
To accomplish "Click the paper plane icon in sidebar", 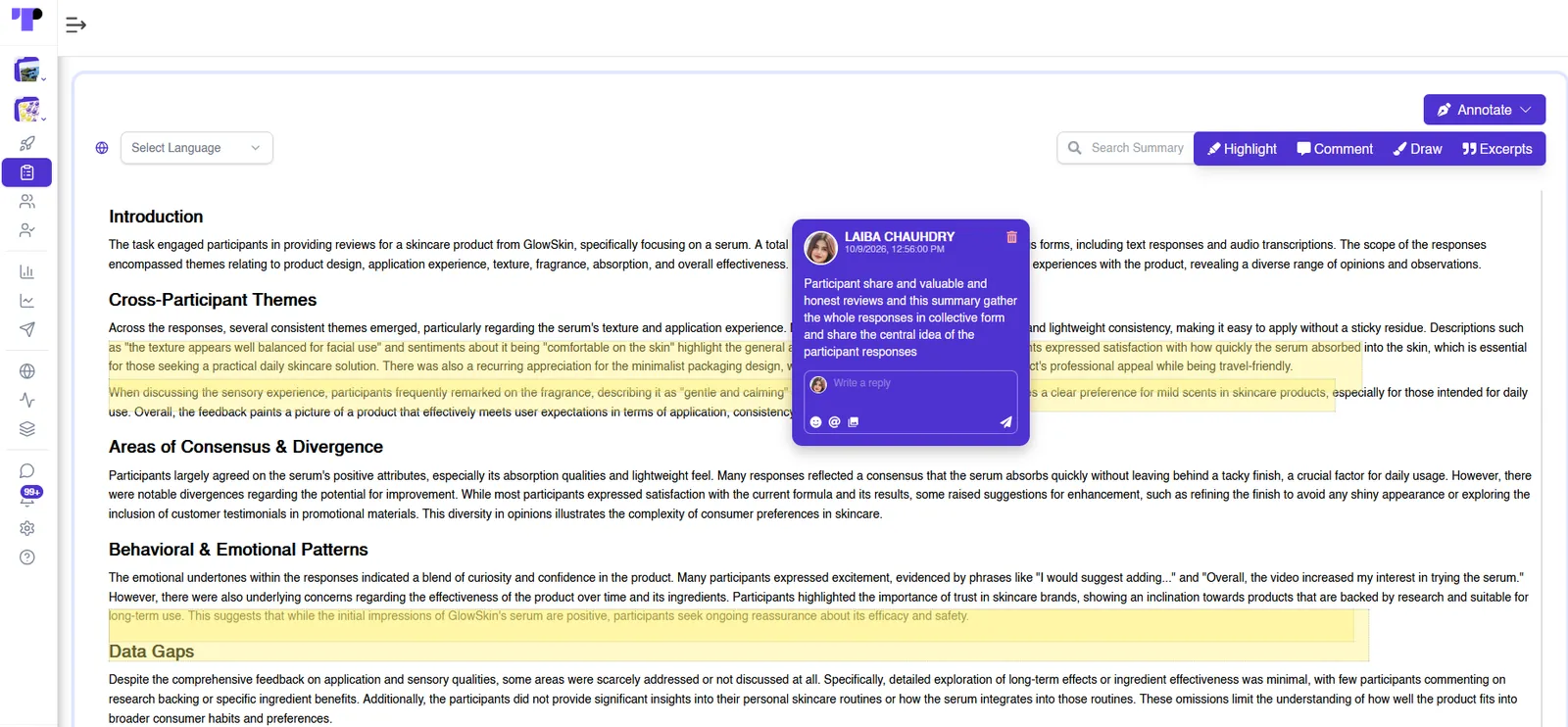I will click(x=27, y=329).
